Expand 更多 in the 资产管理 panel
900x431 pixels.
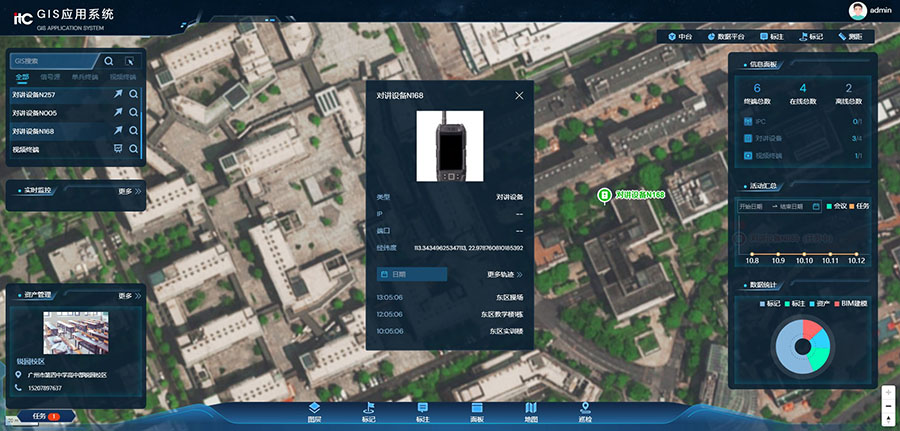tap(129, 296)
